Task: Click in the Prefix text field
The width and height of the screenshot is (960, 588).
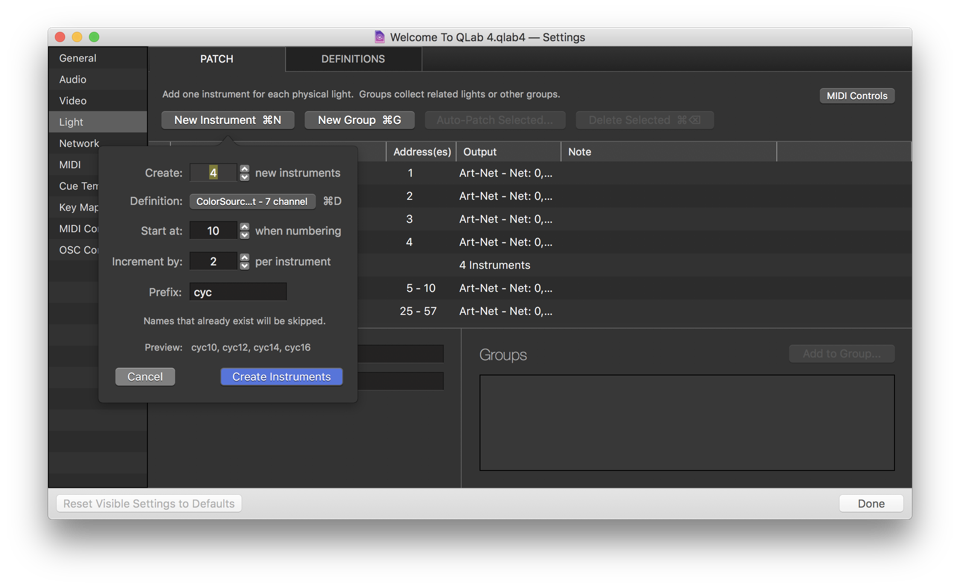Action: 238,292
